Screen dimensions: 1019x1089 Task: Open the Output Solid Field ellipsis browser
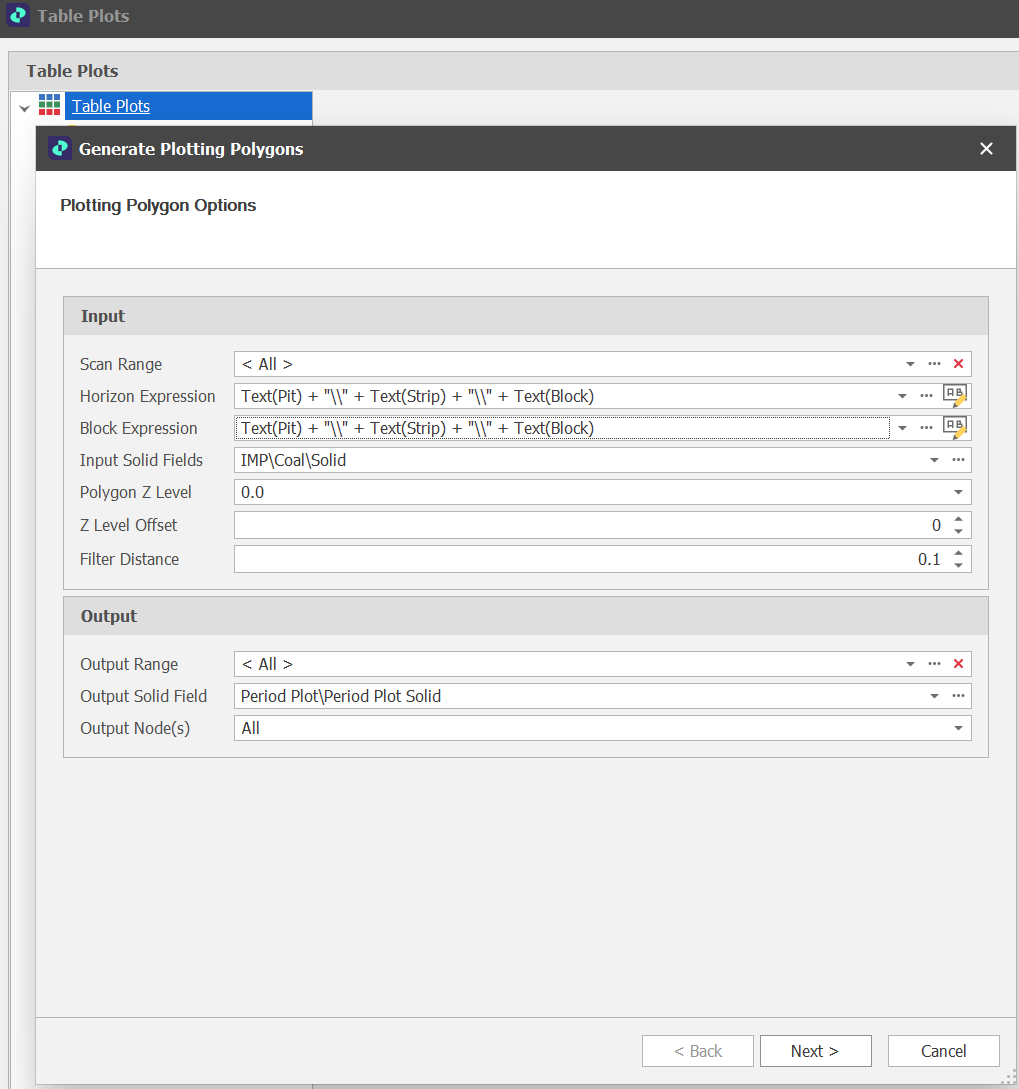click(957, 696)
